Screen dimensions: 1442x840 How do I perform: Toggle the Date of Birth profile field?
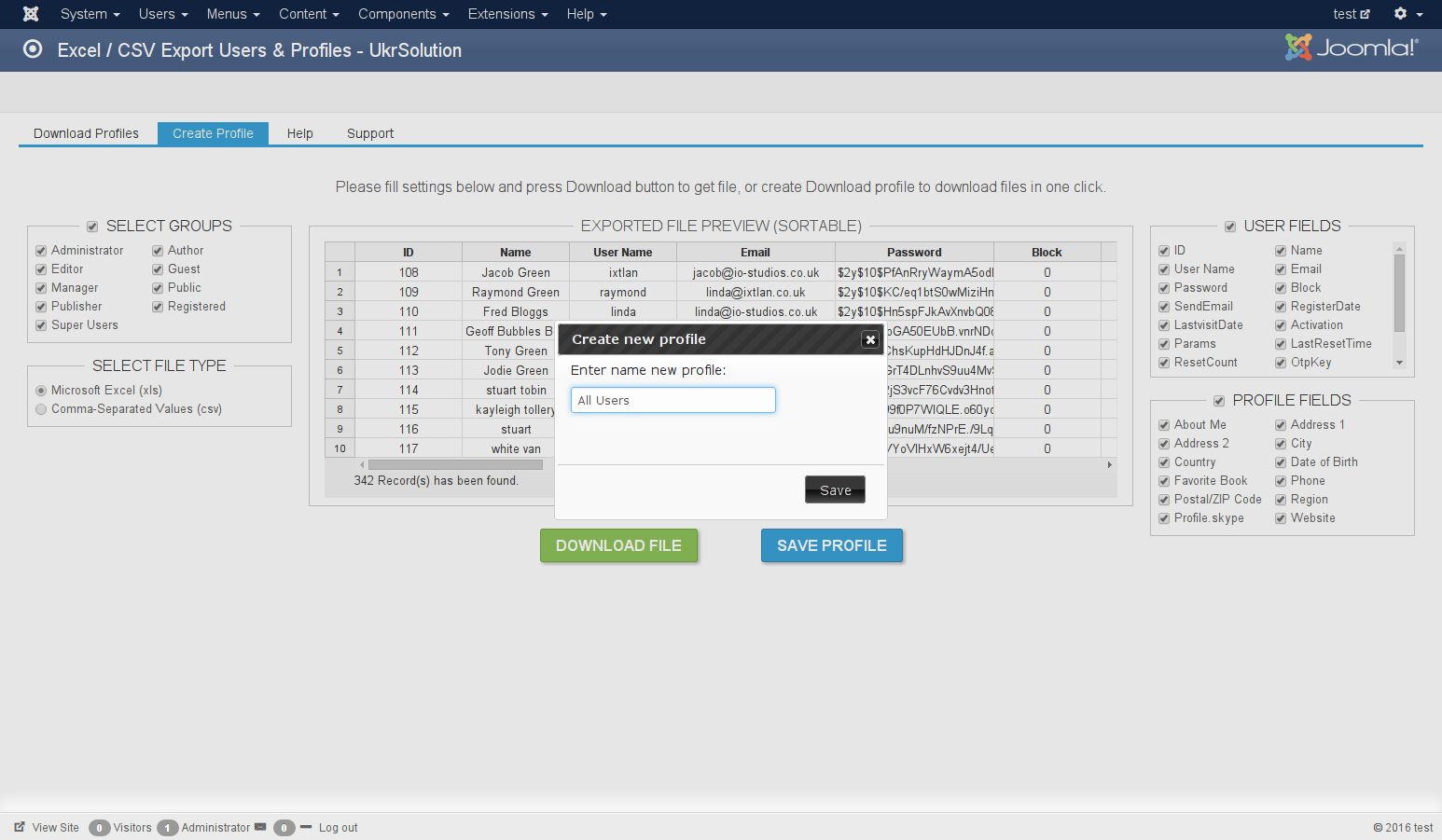point(1281,462)
